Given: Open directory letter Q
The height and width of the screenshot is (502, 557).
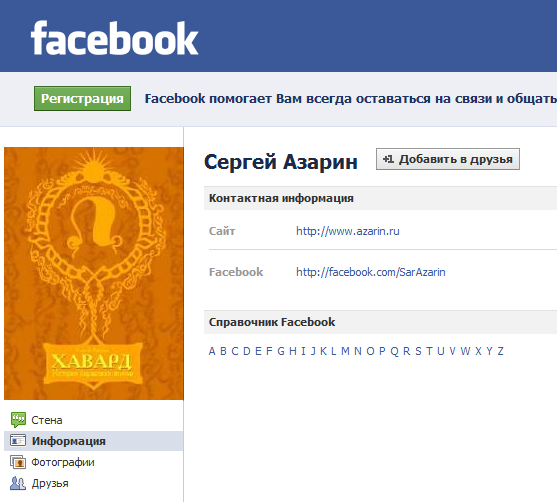Looking at the screenshot, I should tap(394, 351).
